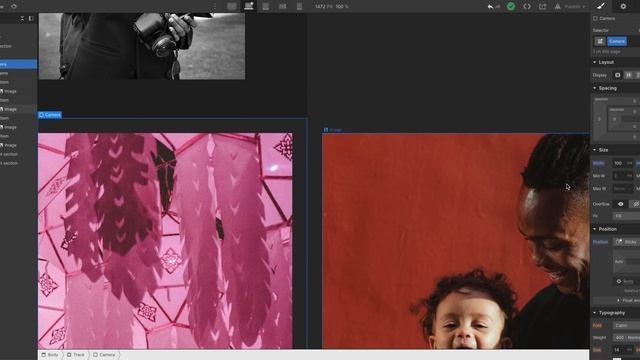Select the black-and-white camera photo
The image size is (640, 360).
[142, 46]
